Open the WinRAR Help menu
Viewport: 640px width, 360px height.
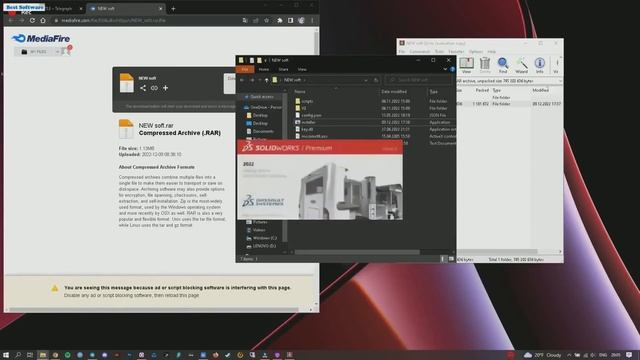point(491,51)
